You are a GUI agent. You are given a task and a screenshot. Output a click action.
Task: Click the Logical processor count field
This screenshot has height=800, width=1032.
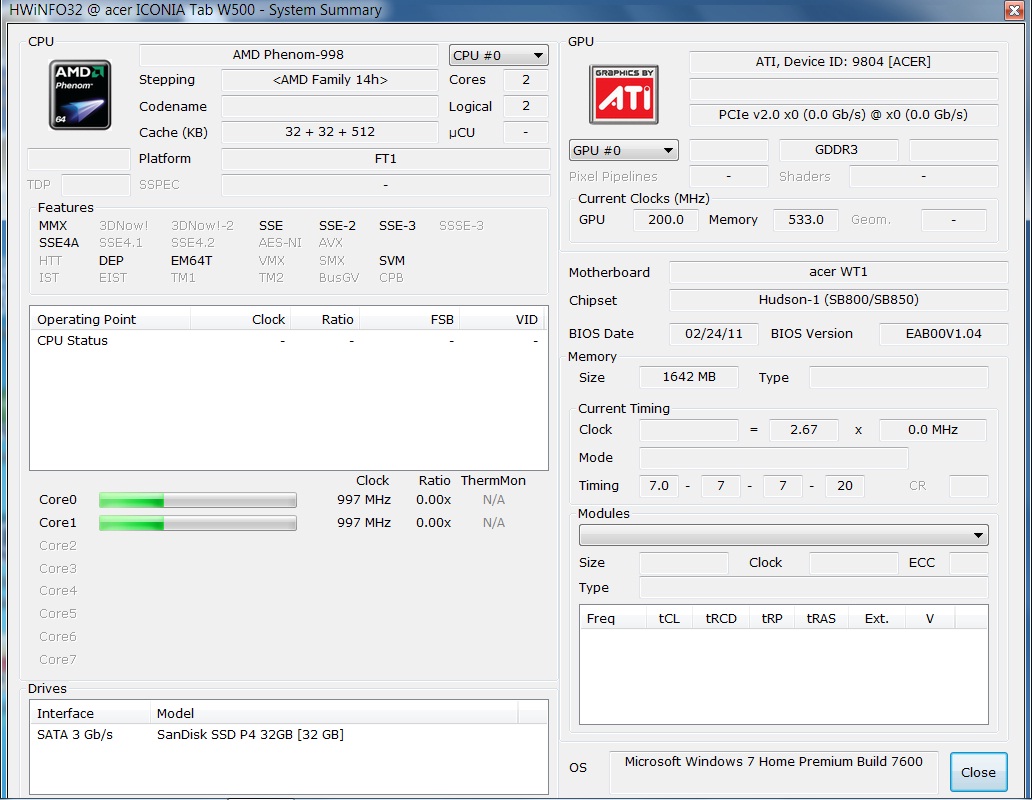[x=525, y=106]
